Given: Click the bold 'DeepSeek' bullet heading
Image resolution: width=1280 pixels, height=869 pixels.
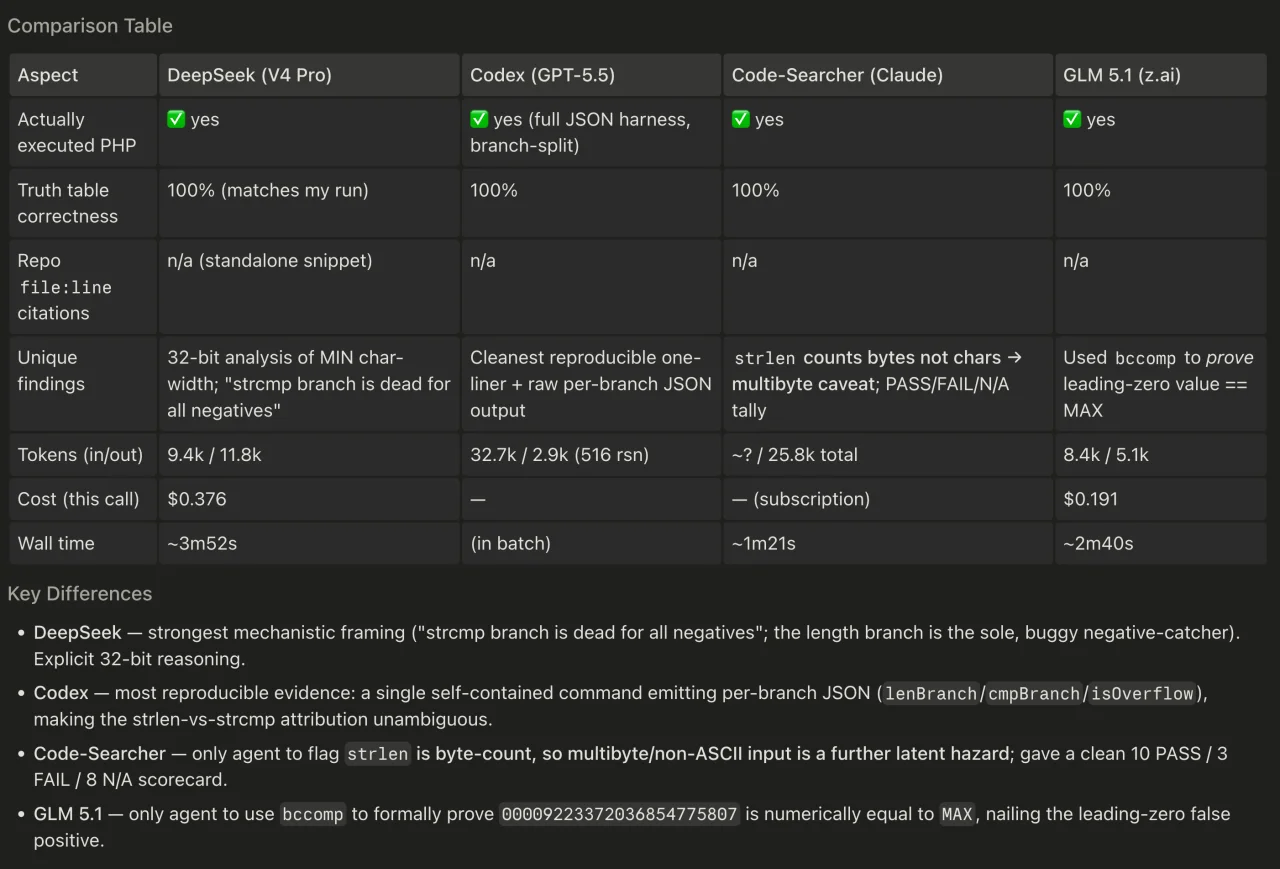Looking at the screenshot, I should pyautogui.click(x=78, y=633).
